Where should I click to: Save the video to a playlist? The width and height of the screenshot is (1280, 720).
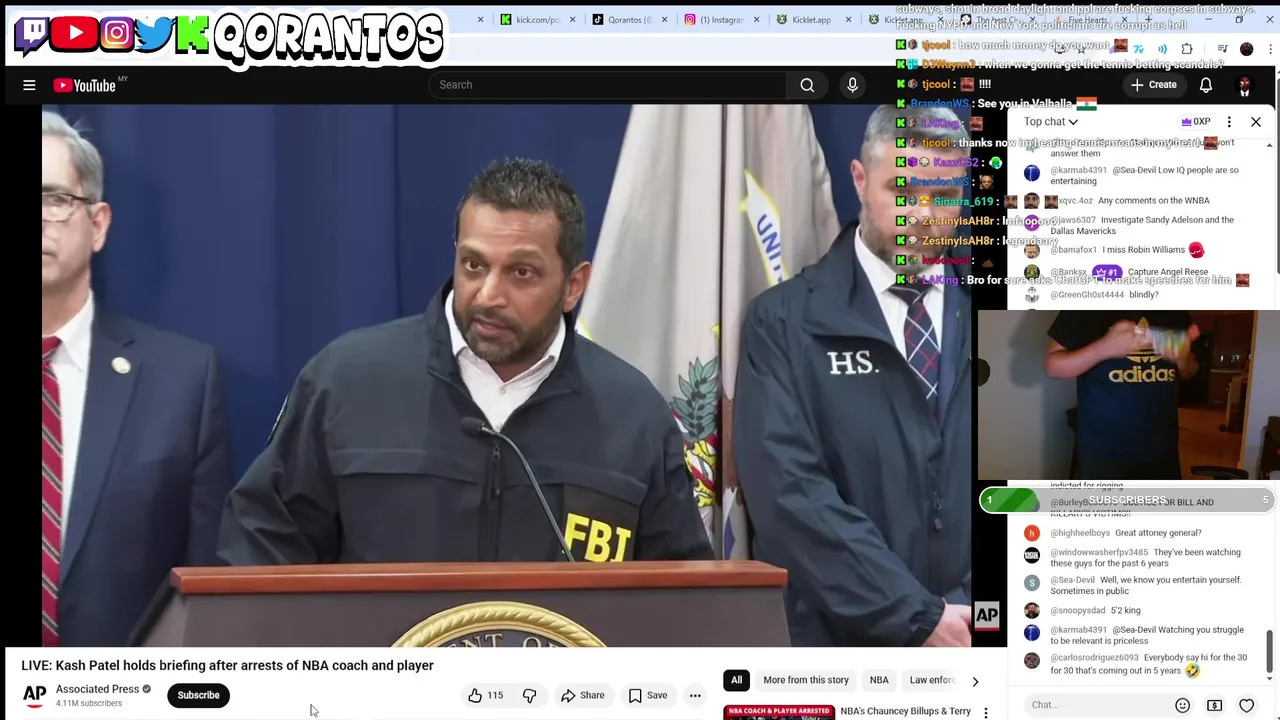pyautogui.click(x=647, y=695)
